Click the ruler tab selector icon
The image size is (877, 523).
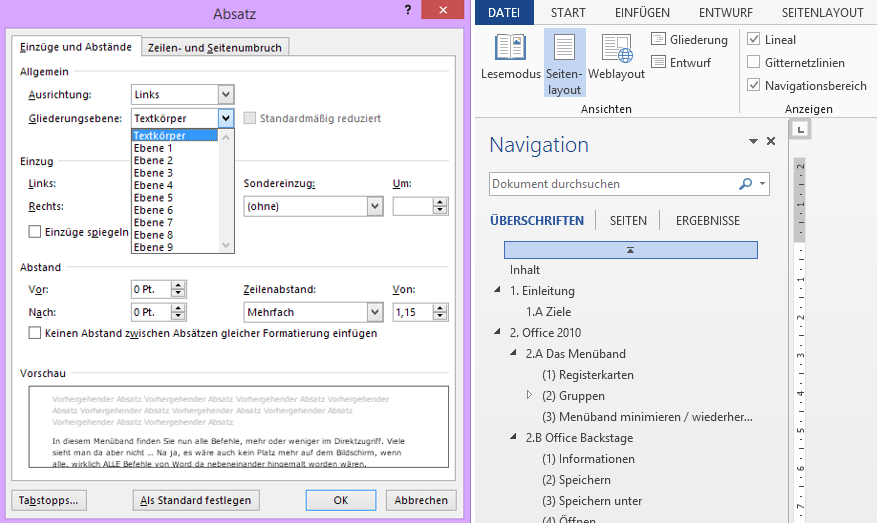pos(801,130)
